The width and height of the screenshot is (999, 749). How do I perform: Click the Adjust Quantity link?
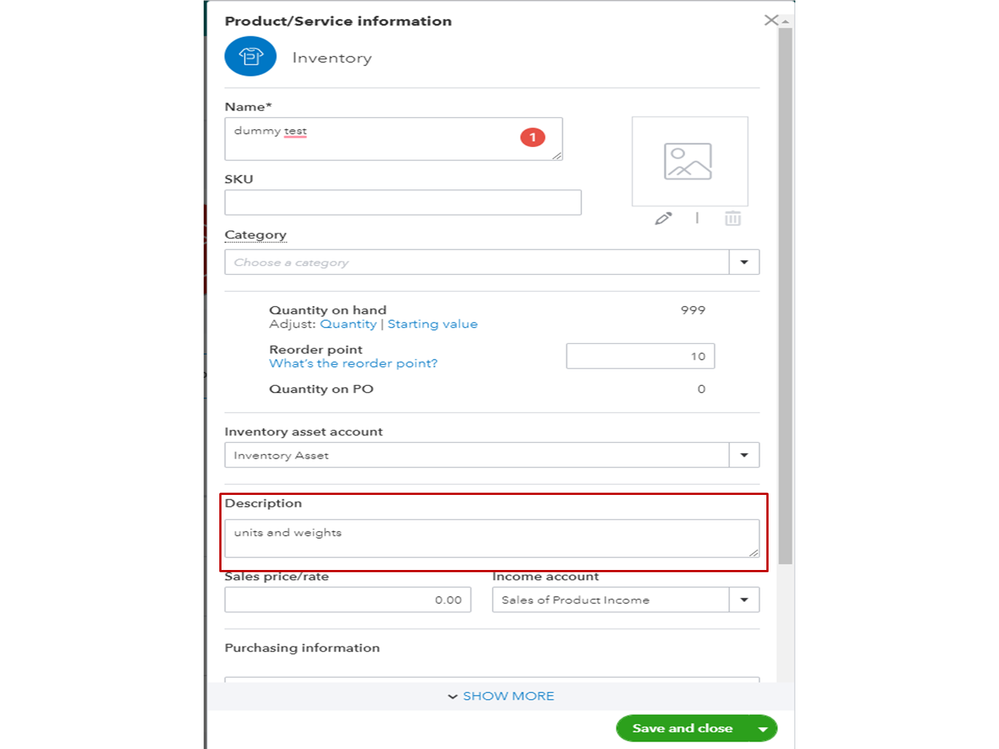pyautogui.click(x=348, y=324)
